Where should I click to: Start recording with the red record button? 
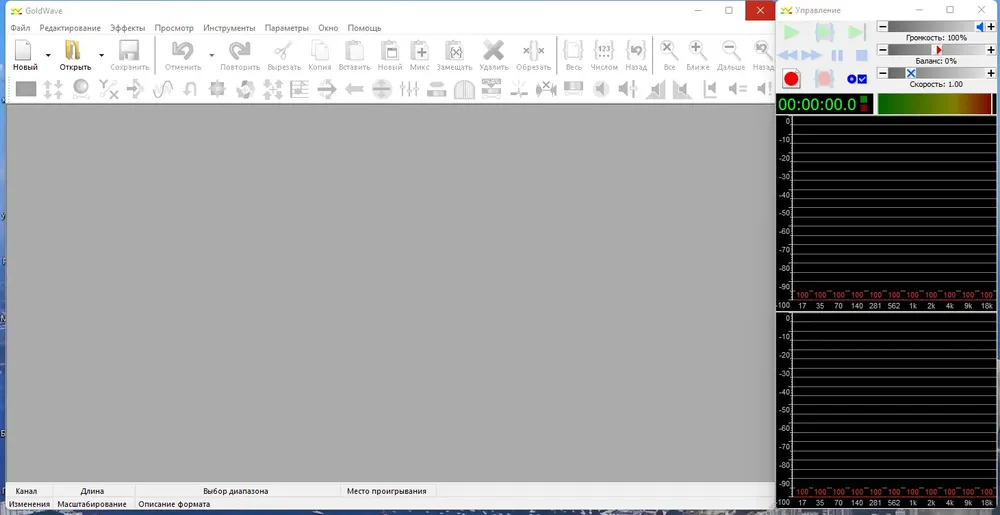[791, 79]
